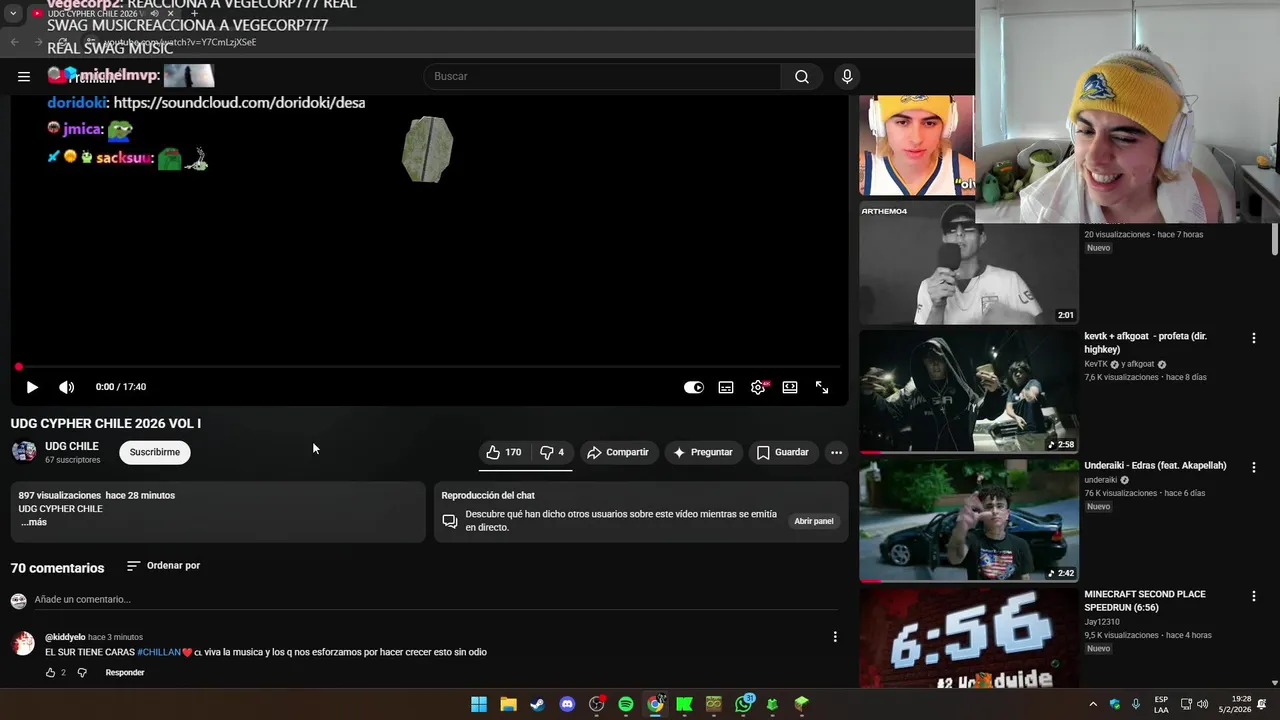Open the YouTube hamburger guide menu
Screen dimensions: 1280x720
click(23, 76)
